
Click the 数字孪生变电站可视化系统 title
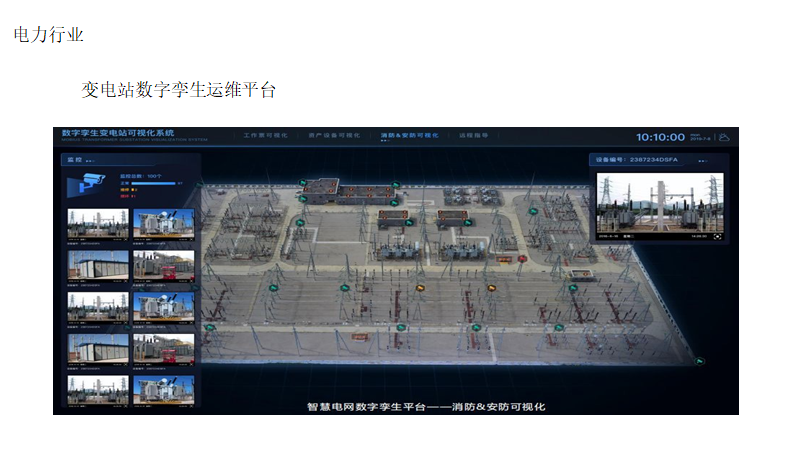tap(118, 132)
